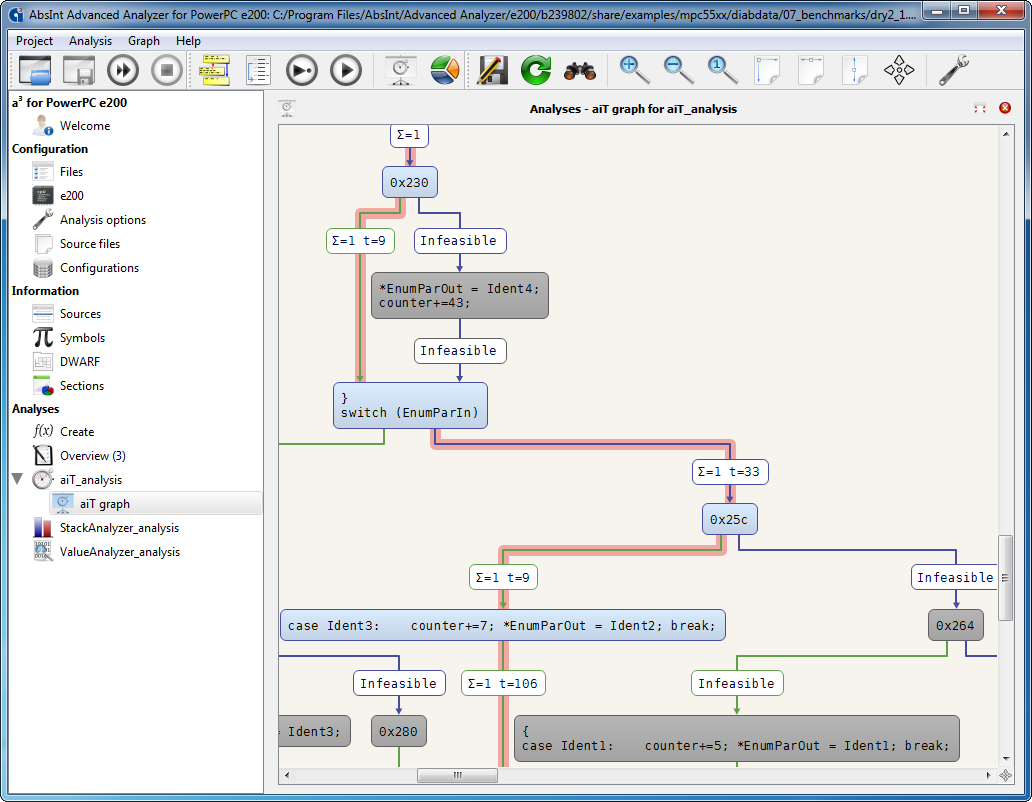This screenshot has width=1032, height=802.
Task: Open the Help menu
Action: (x=188, y=41)
